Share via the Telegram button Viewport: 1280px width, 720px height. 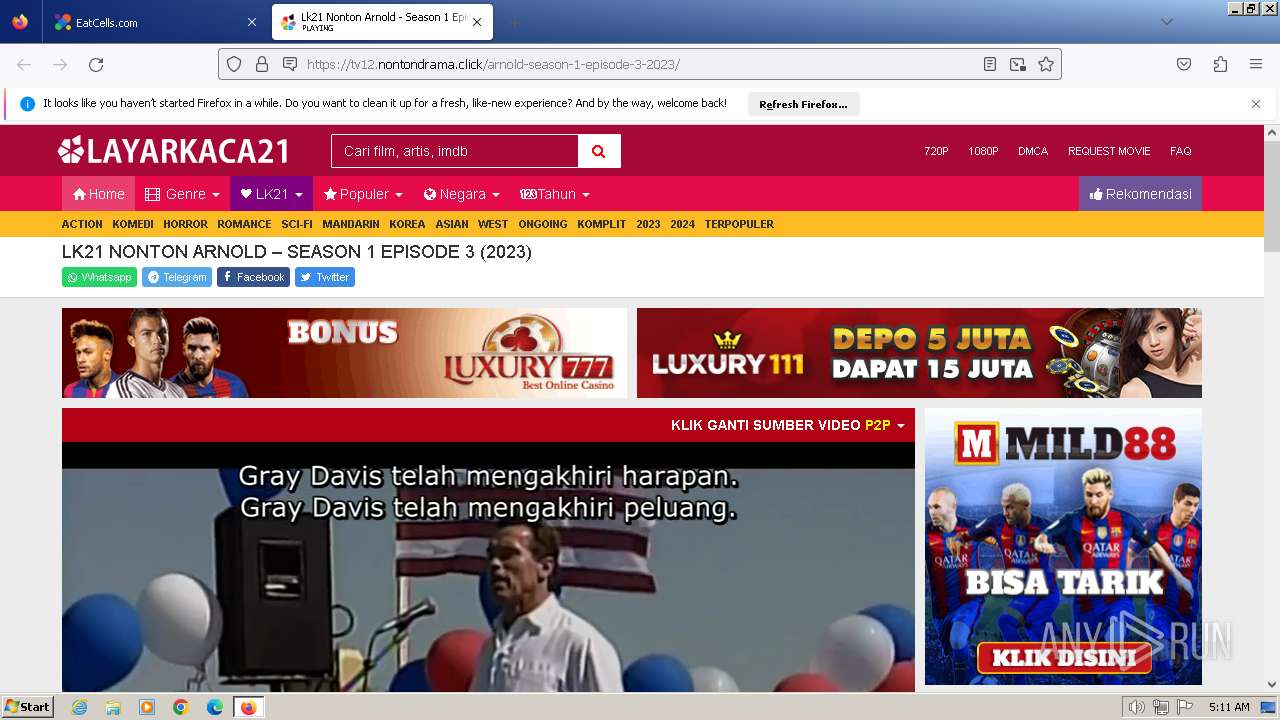[177, 277]
